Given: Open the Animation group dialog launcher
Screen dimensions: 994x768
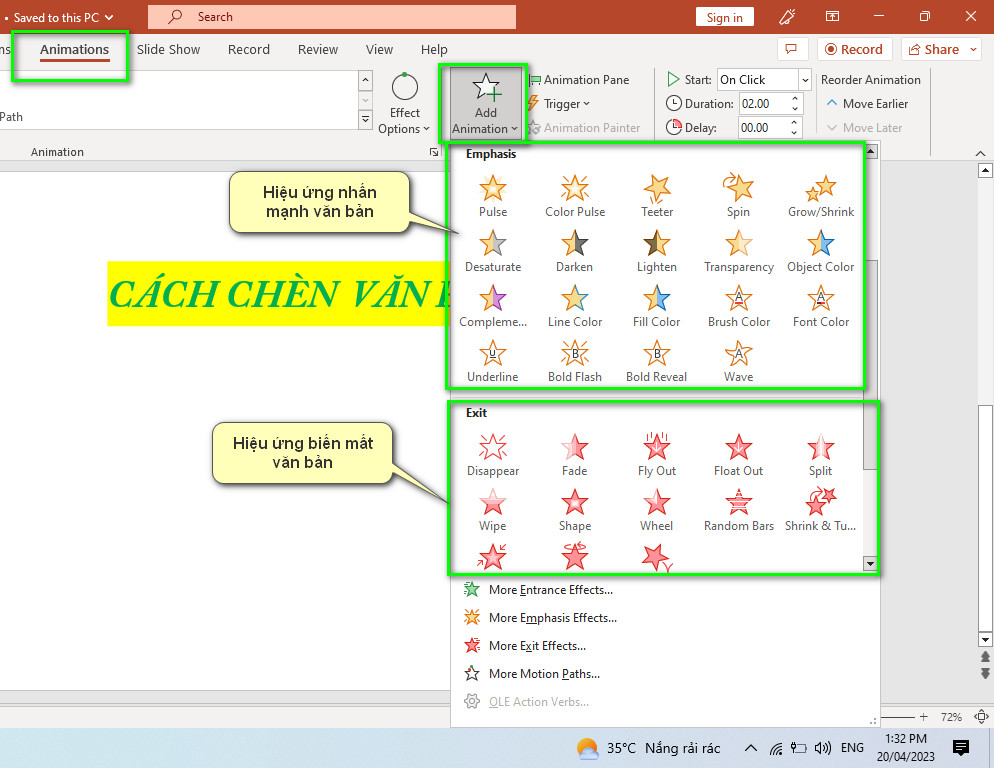Looking at the screenshot, I should tap(434, 152).
